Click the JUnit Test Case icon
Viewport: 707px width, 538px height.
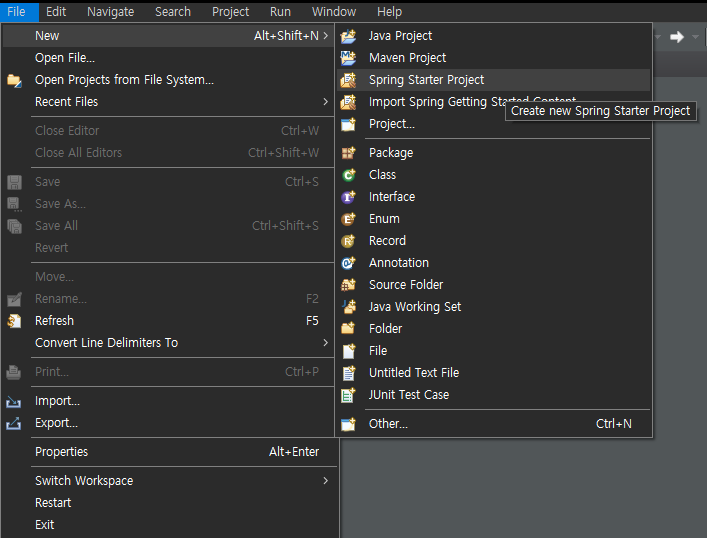(348, 395)
